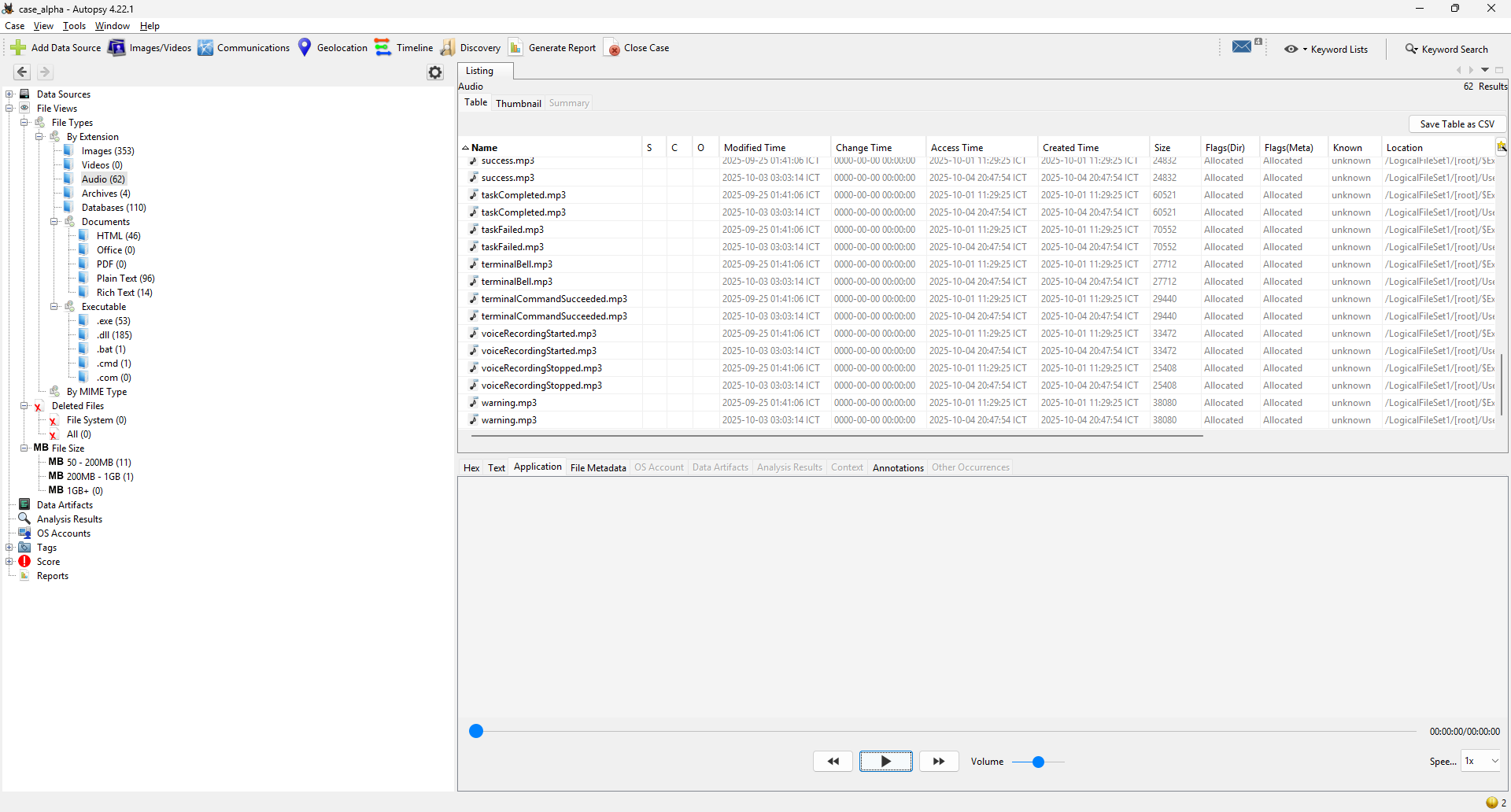Click the OS Accounts icon
Screen dimensions: 1511x812
click(24, 533)
